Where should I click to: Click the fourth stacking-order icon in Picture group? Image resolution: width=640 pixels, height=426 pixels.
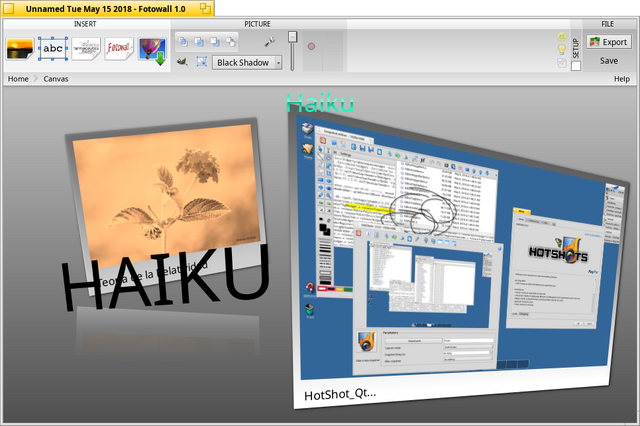tap(230, 42)
